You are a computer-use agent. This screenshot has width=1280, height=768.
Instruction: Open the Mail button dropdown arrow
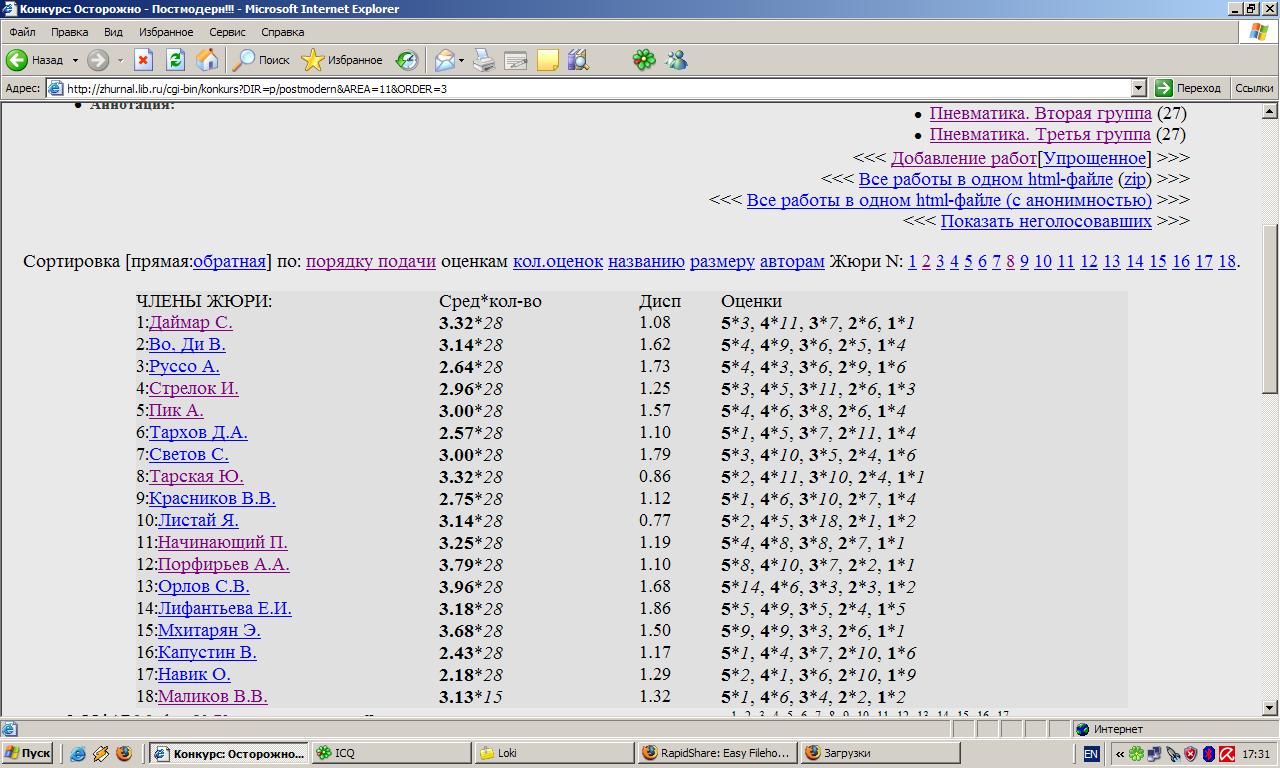(462, 60)
